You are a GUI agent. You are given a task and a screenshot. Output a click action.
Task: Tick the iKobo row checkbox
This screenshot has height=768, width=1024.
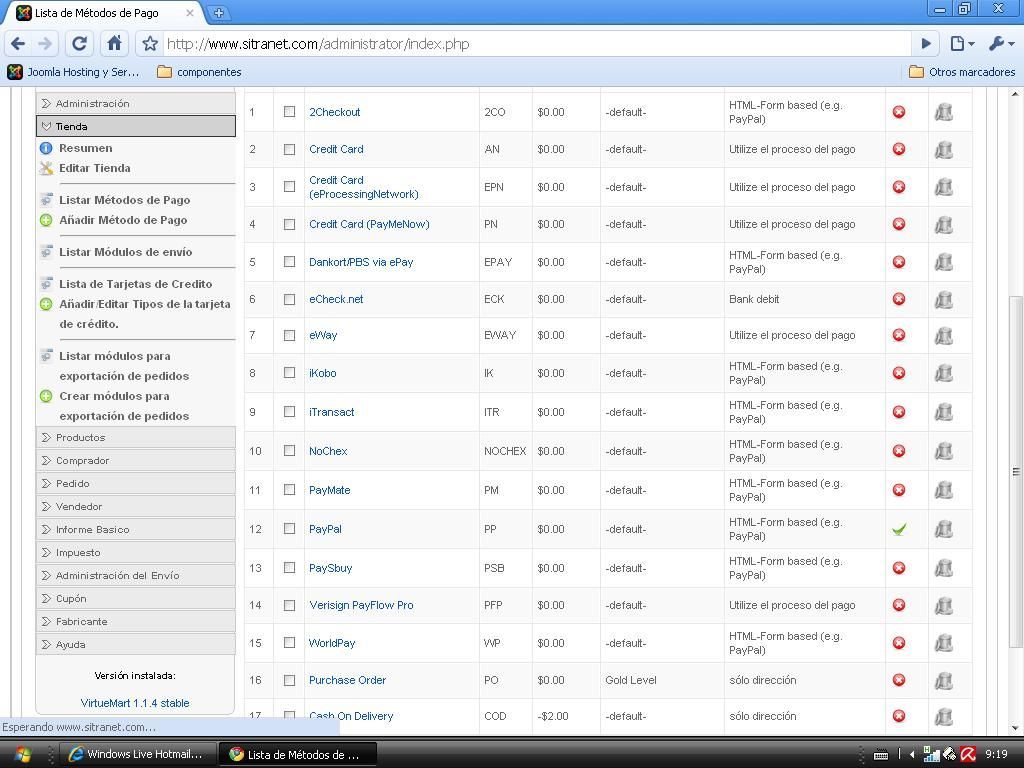[x=289, y=372]
